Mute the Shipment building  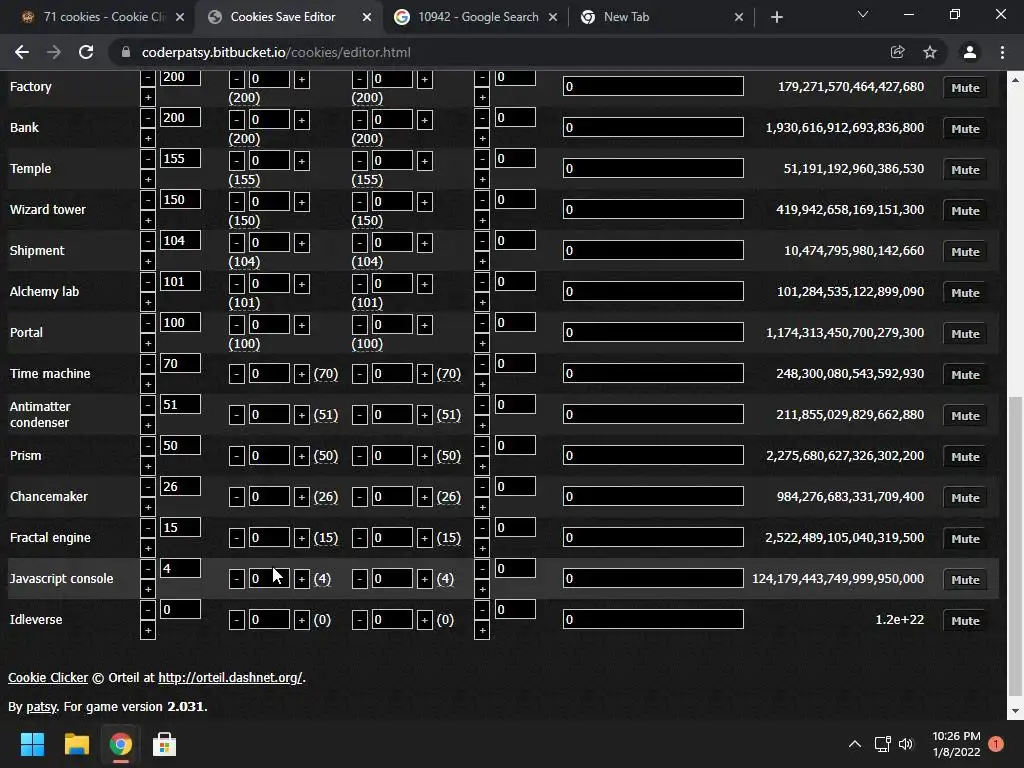[x=965, y=251]
